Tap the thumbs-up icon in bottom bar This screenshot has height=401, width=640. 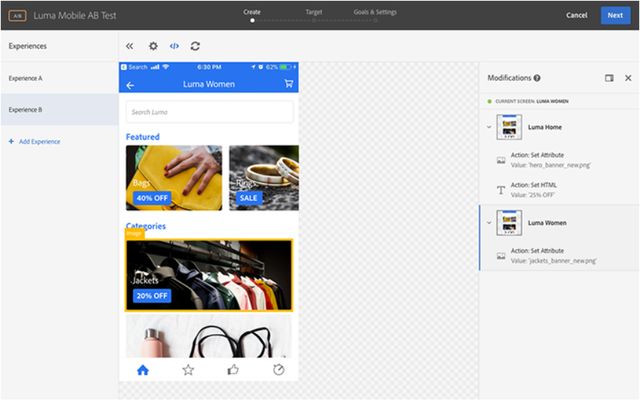(233, 370)
